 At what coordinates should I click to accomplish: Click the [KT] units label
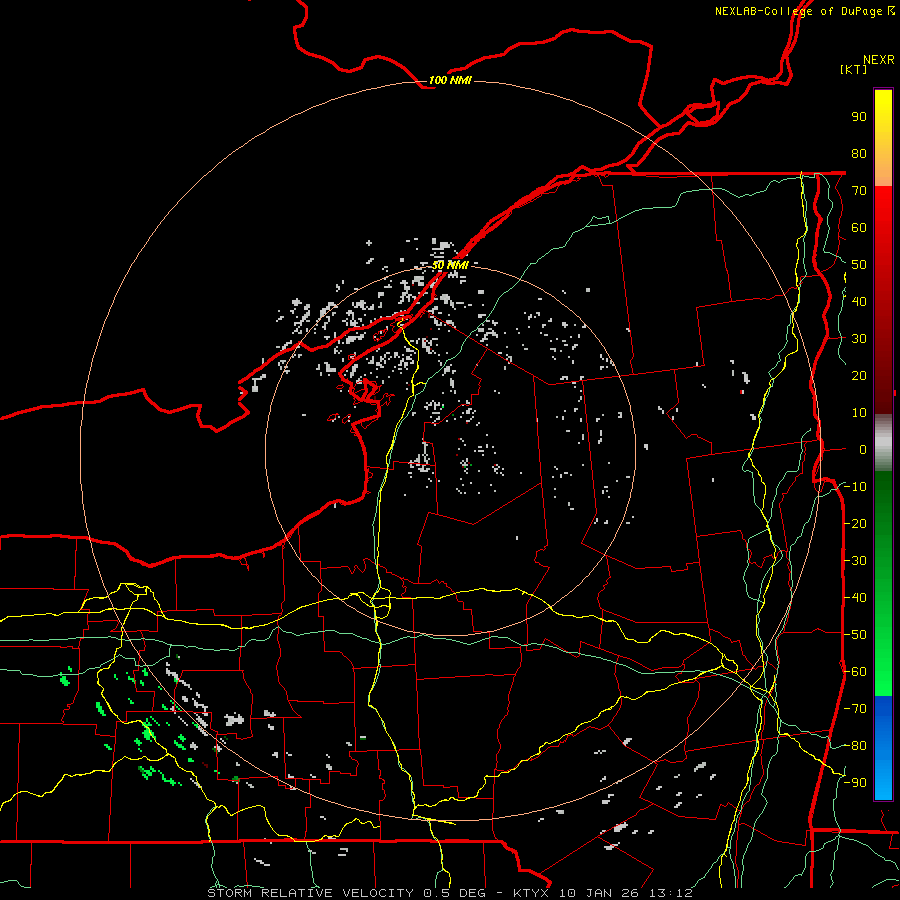click(x=854, y=69)
